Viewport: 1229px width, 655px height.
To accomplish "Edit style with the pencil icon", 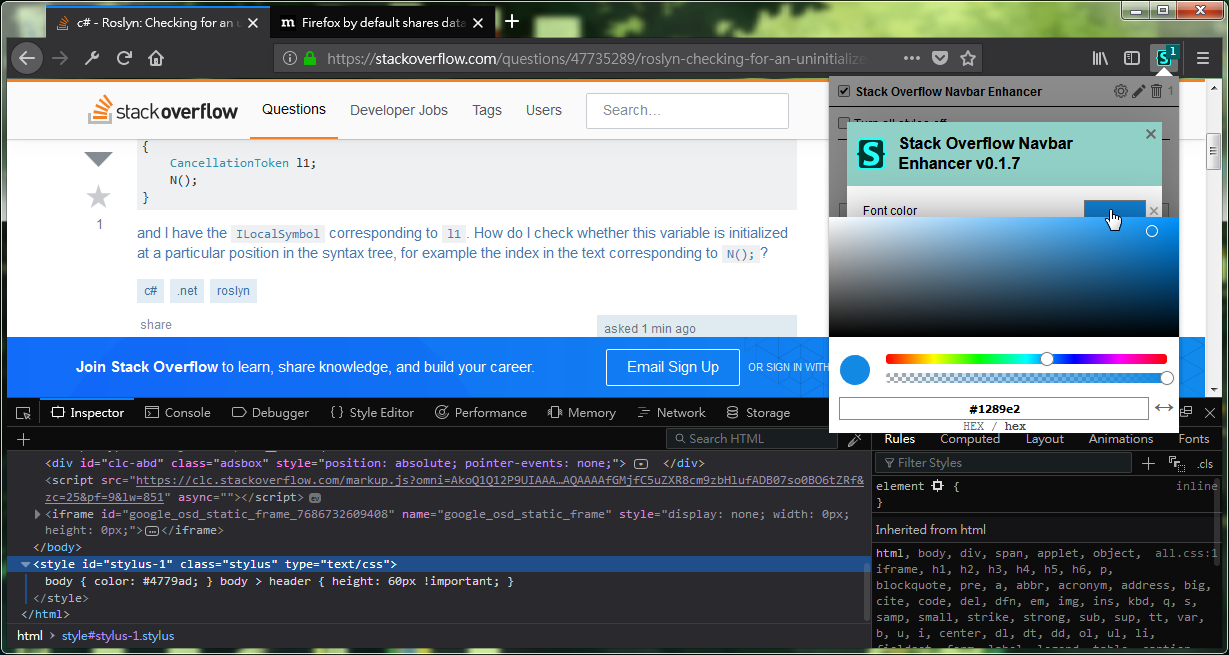I will pyautogui.click(x=1138, y=91).
